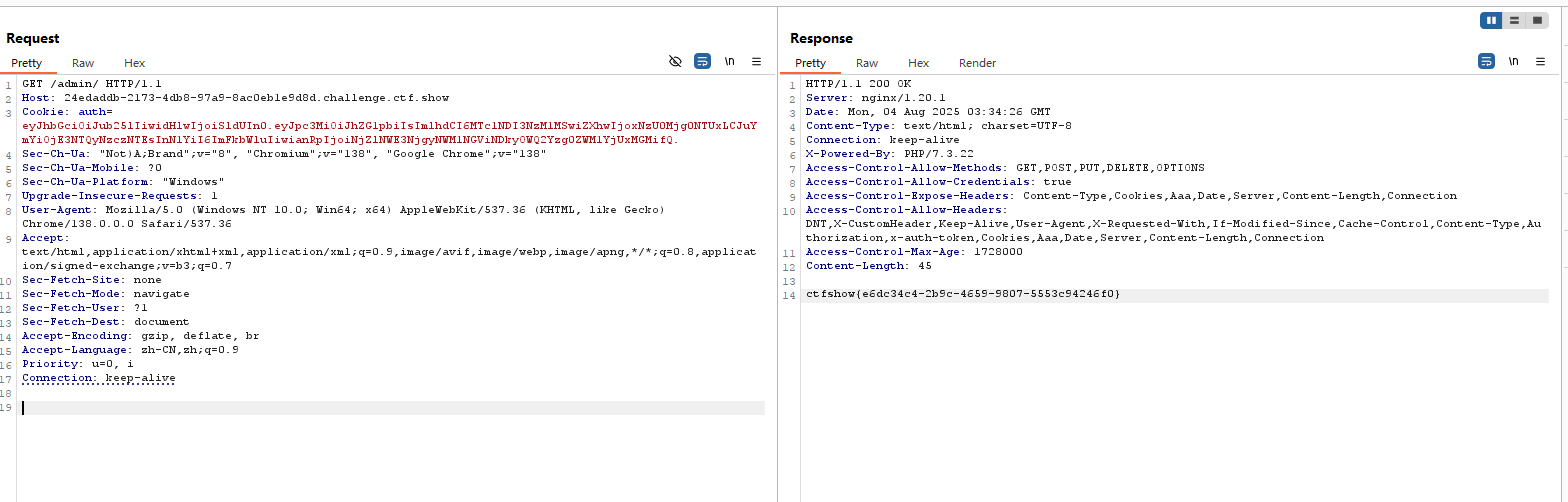
Task: Switch Response to Pretty tab
Action: pyautogui.click(x=811, y=63)
